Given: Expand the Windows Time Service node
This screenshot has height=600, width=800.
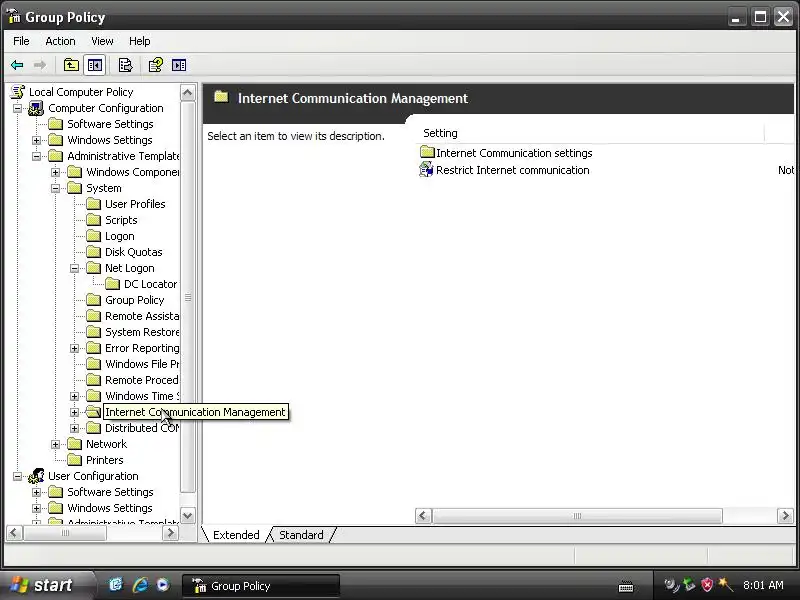Looking at the screenshot, I should (74, 396).
